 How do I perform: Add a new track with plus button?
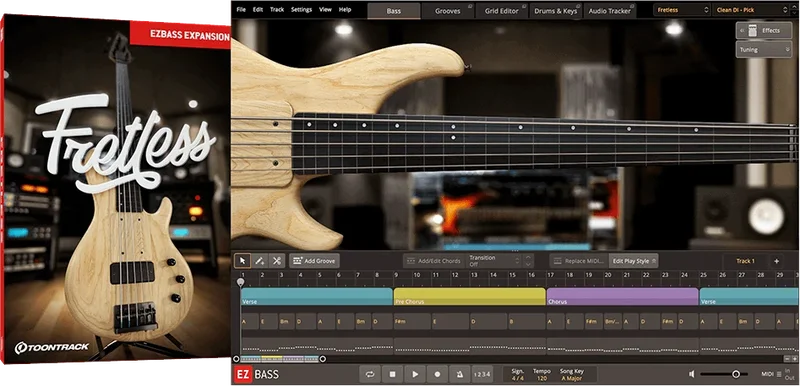click(x=777, y=261)
